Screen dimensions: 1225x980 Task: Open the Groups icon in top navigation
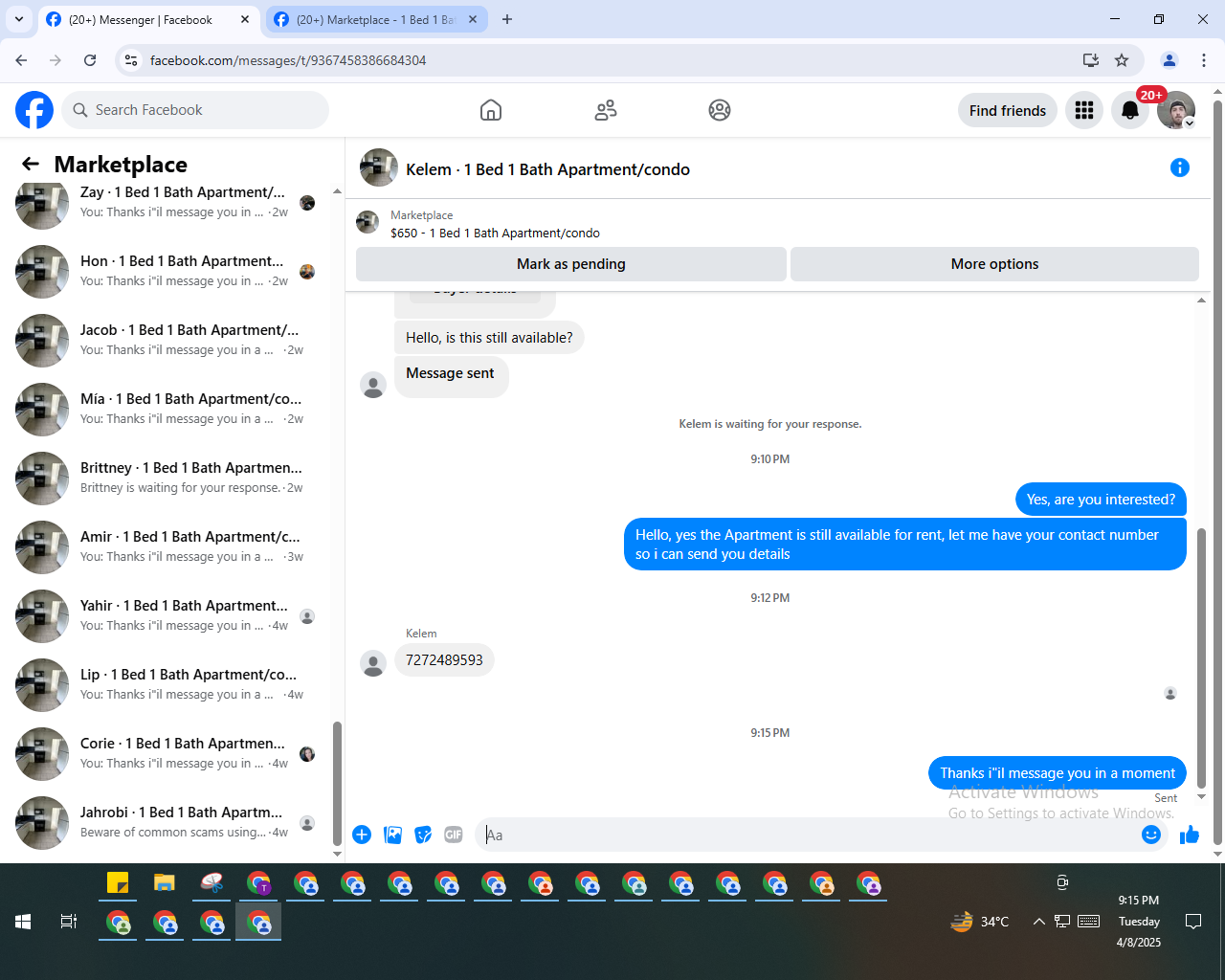(720, 110)
